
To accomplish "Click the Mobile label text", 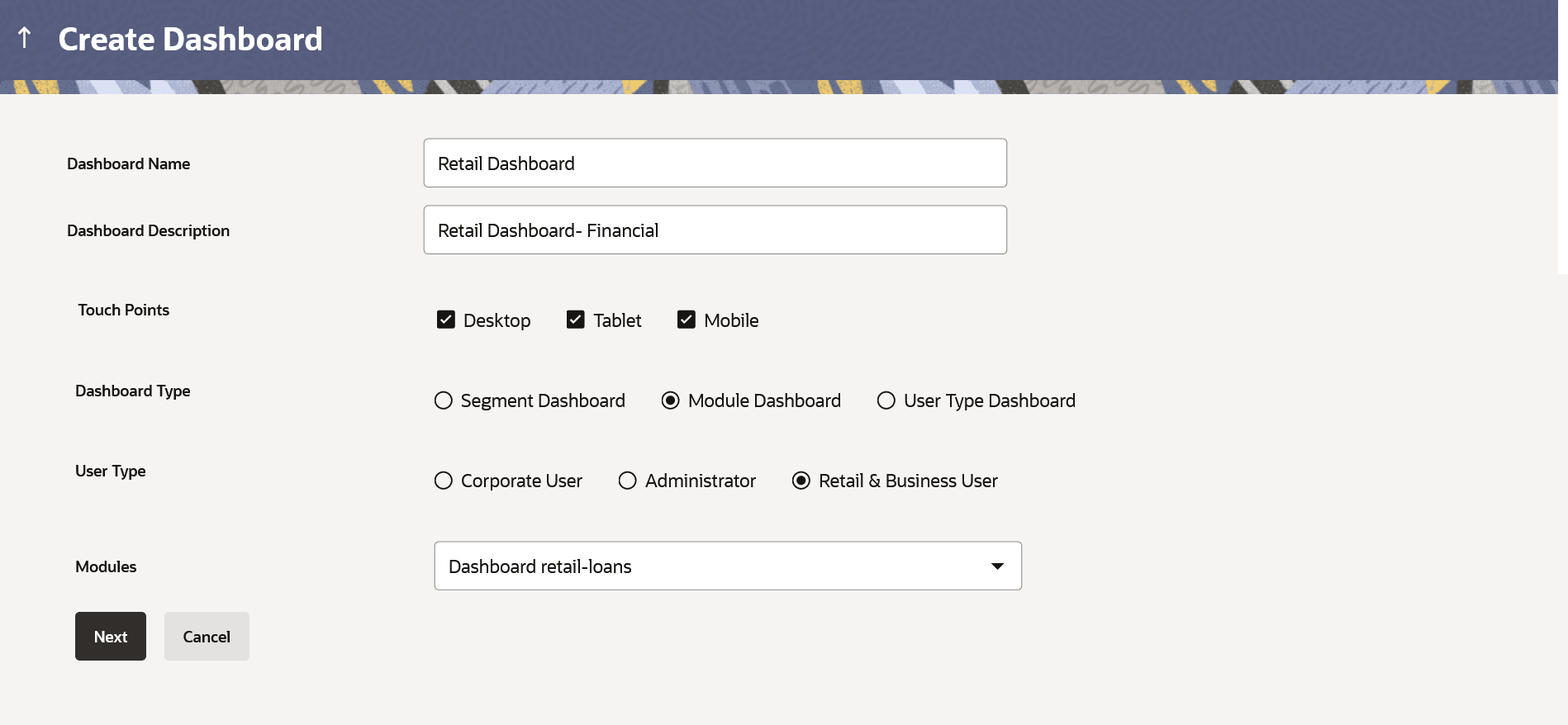I will 731,320.
